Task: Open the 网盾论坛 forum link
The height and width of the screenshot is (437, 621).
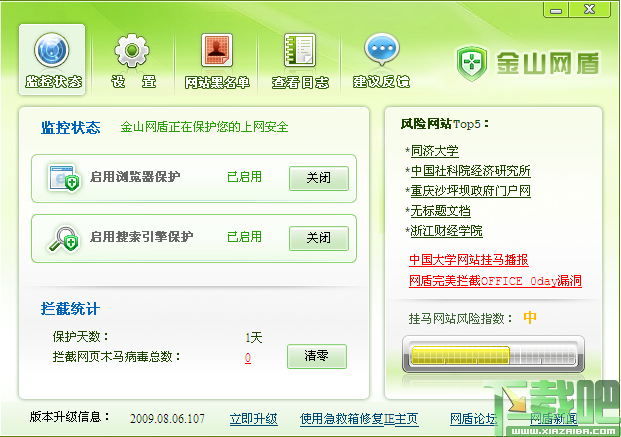Action: coord(473,419)
